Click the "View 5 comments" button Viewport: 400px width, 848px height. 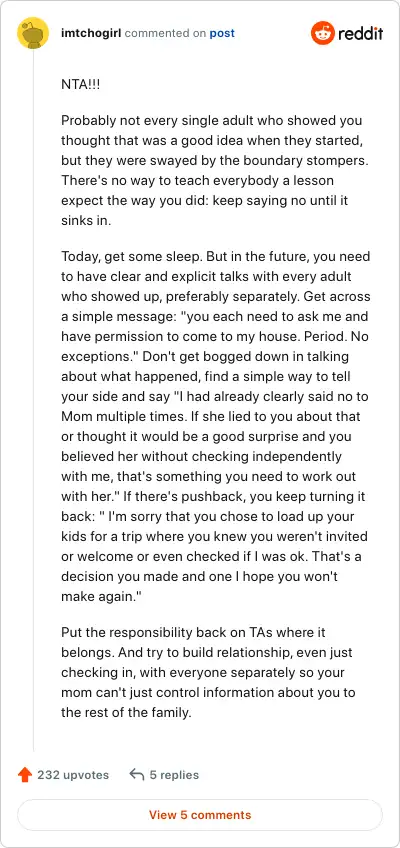click(x=200, y=815)
